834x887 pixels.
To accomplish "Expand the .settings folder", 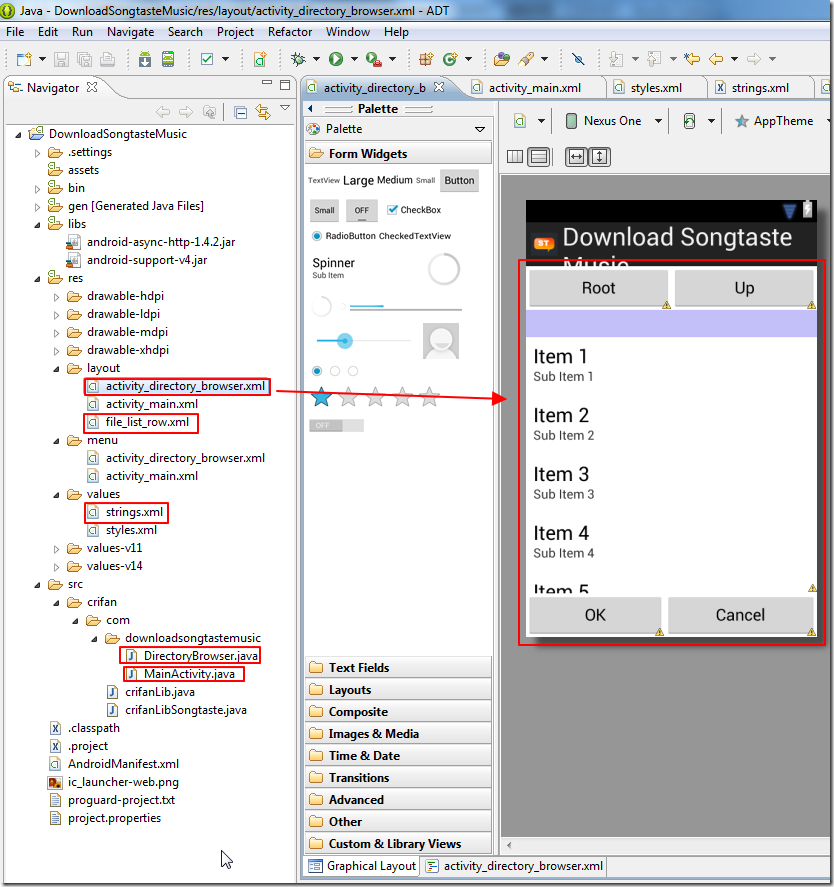I will pos(37,153).
